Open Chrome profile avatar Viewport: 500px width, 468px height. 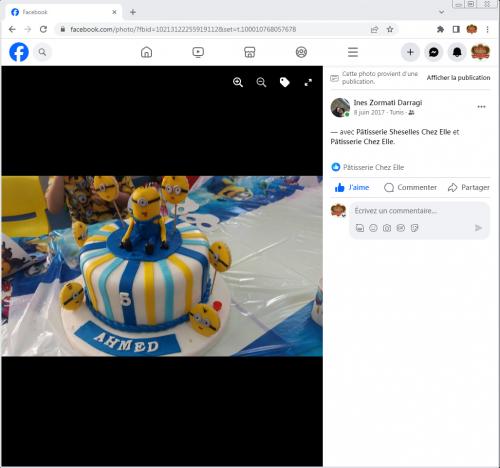click(x=472, y=29)
